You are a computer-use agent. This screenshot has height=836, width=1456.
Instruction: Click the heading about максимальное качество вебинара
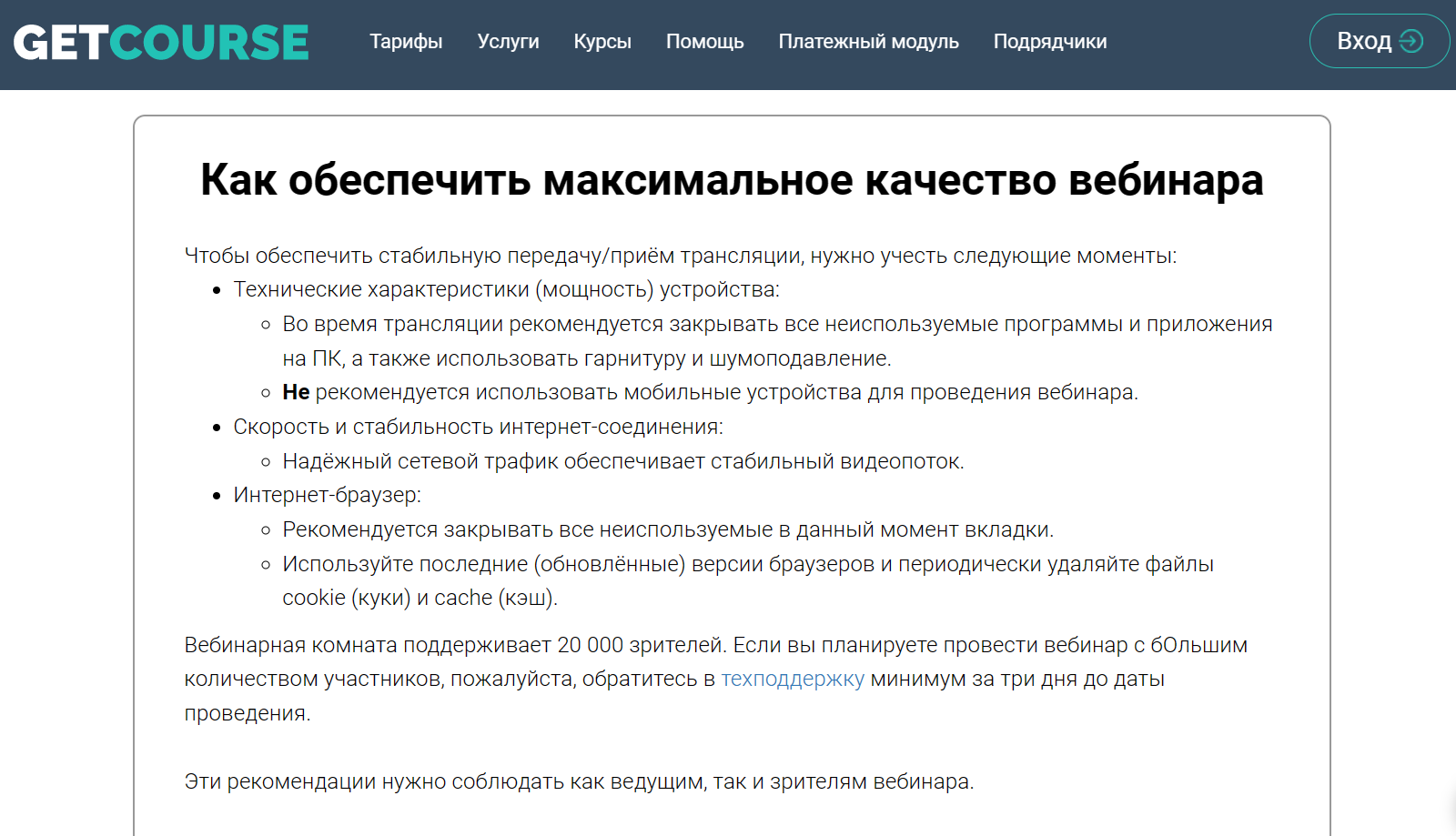click(732, 180)
